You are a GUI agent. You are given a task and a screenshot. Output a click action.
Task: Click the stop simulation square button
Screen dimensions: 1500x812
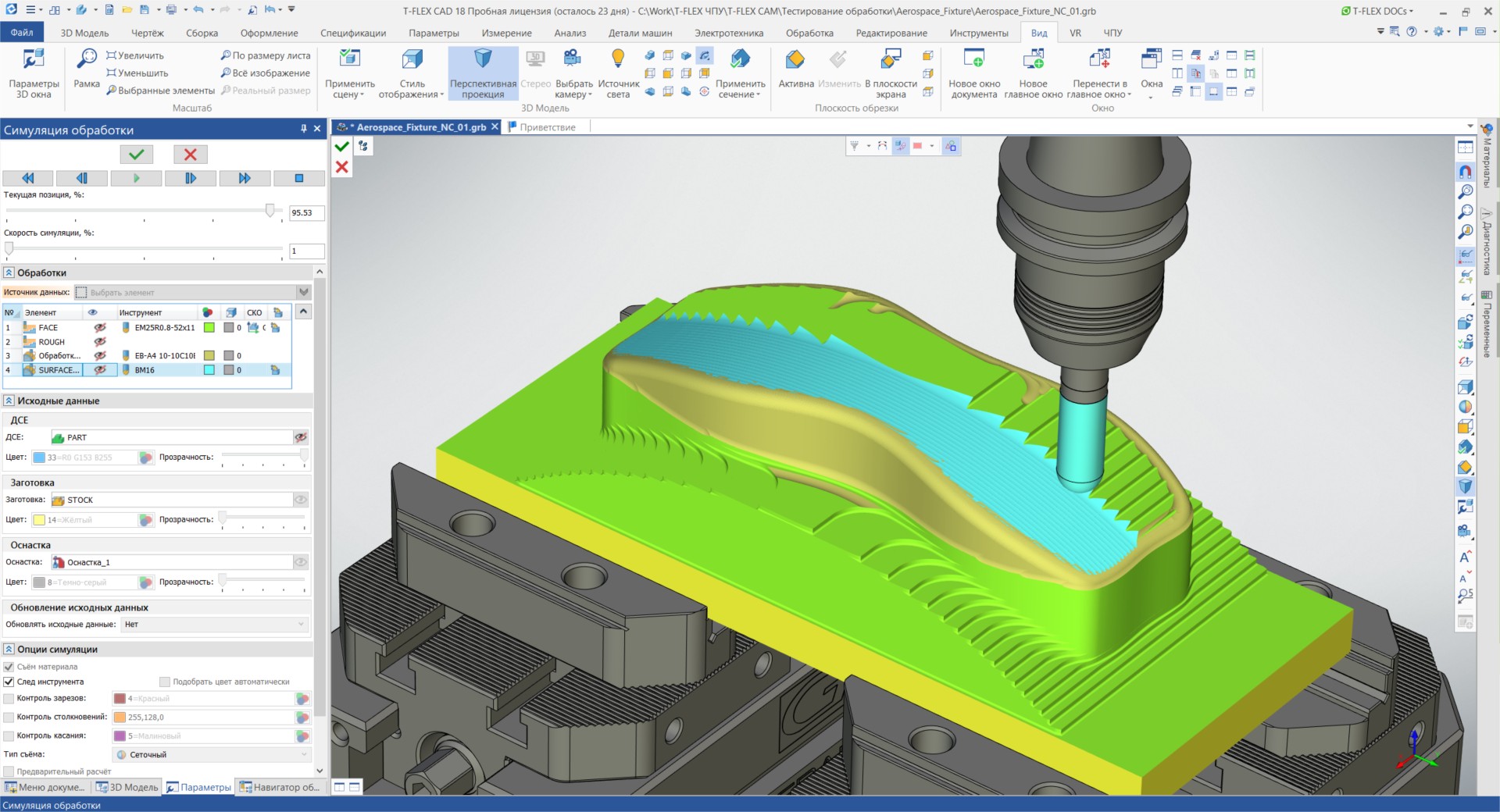(x=298, y=178)
